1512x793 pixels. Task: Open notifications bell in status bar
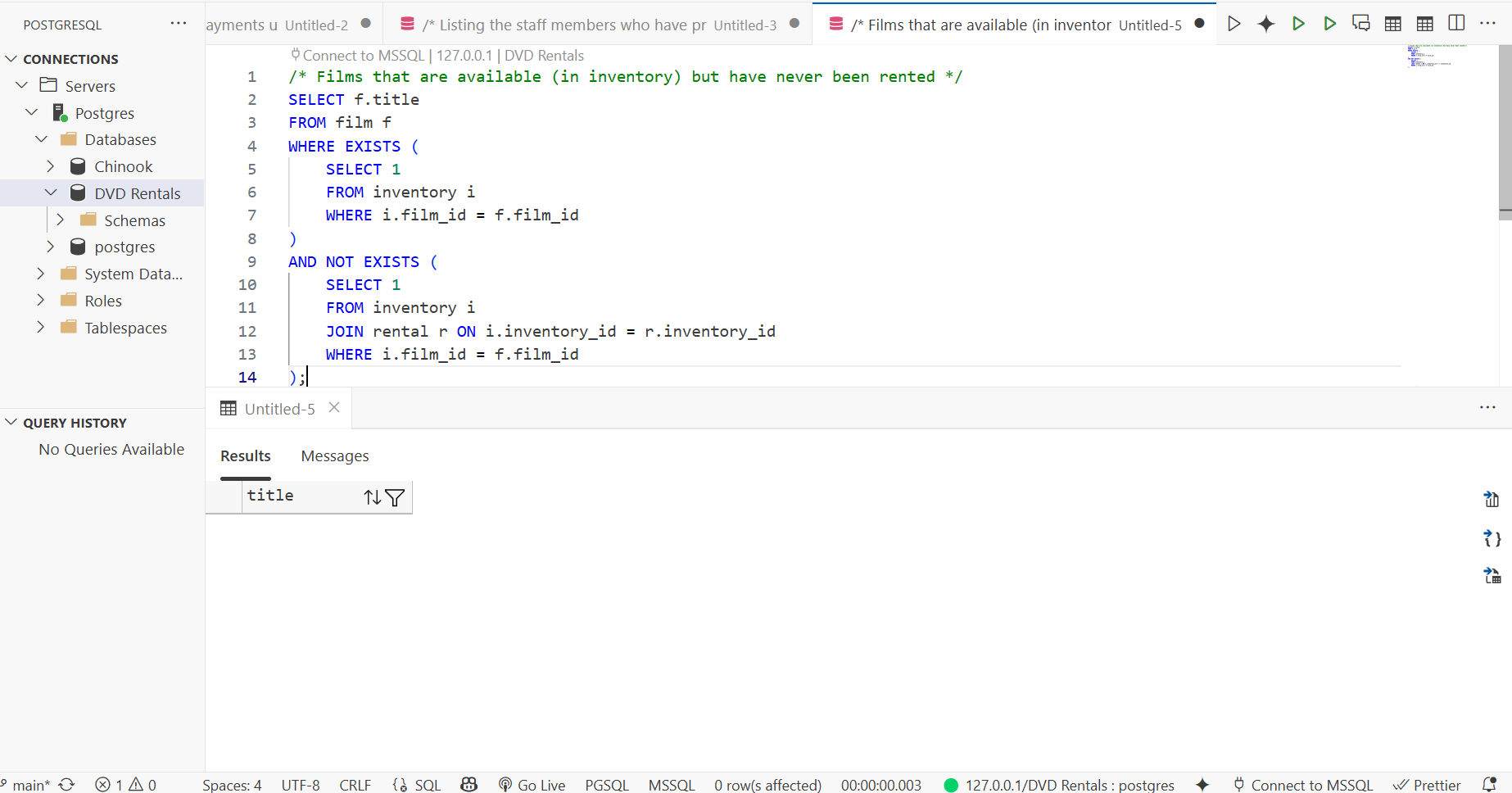point(1490,785)
